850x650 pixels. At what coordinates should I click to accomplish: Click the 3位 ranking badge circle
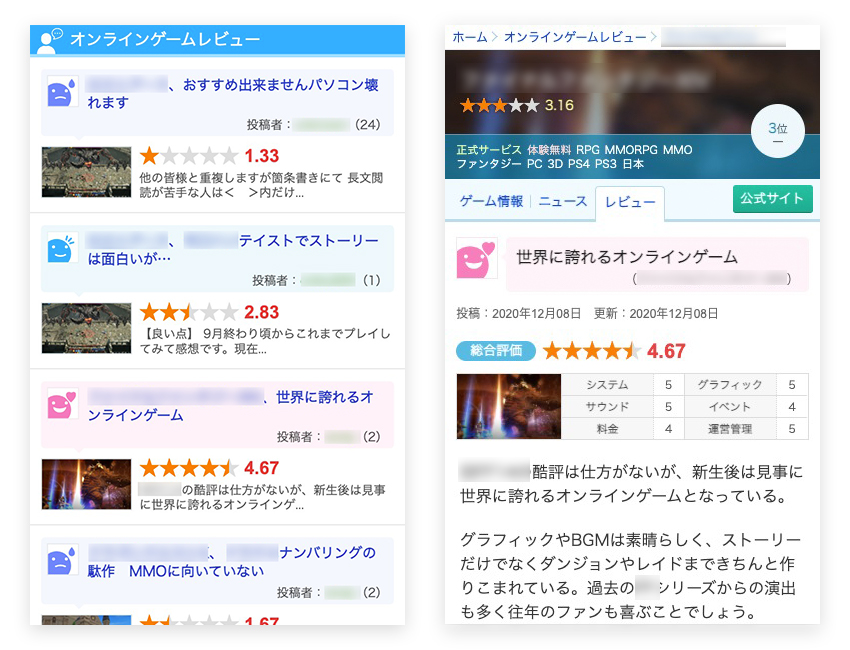(777, 132)
